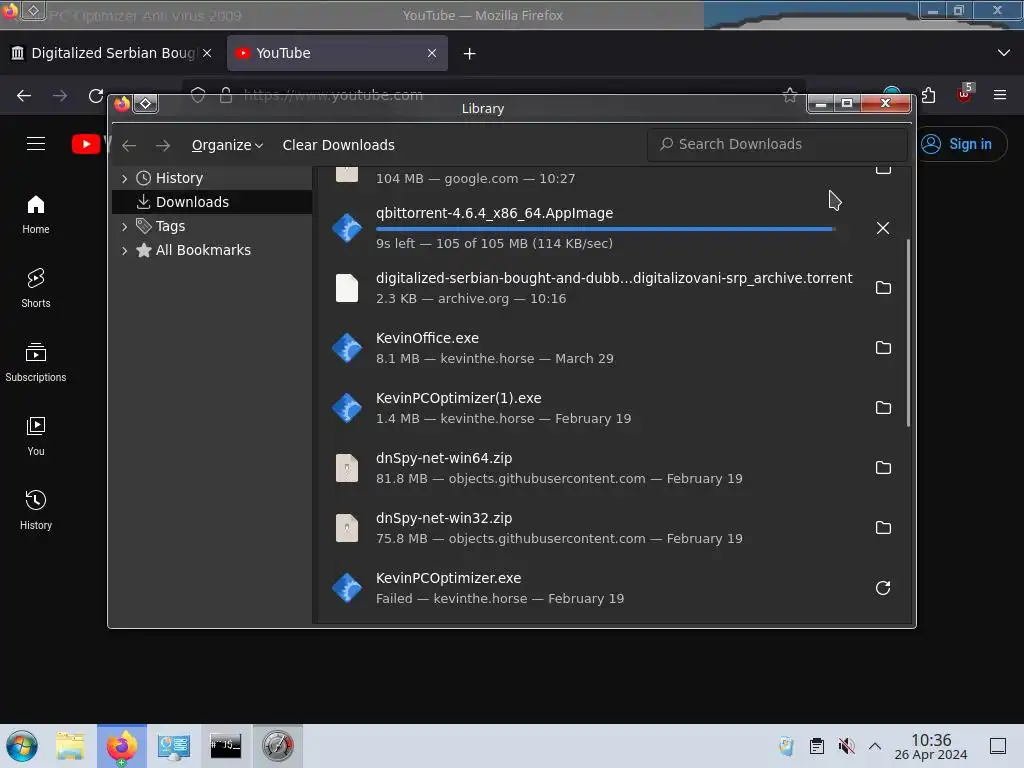Go back in the Firefox browser
The width and height of the screenshot is (1024, 768).
point(24,95)
